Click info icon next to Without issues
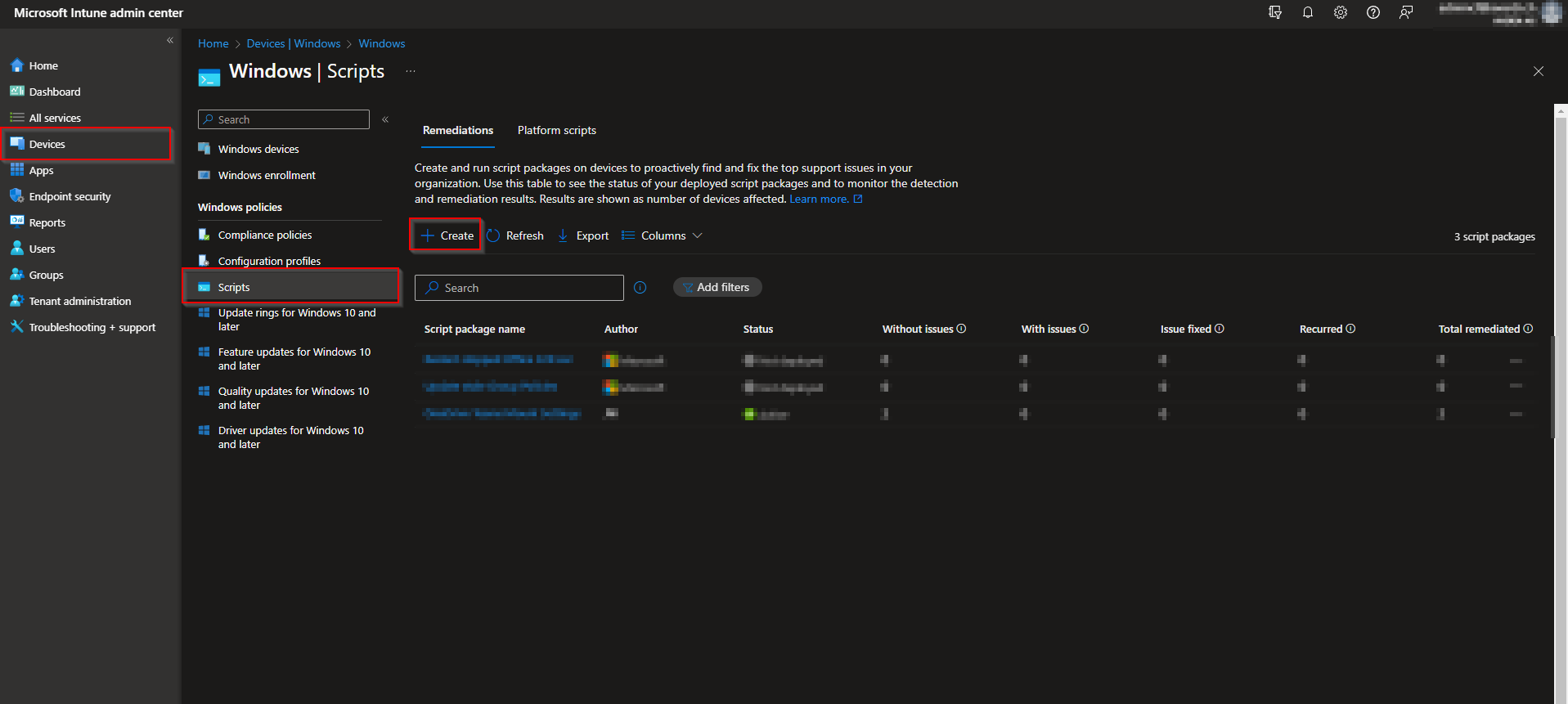Image resolution: width=1568 pixels, height=704 pixels. 961,329
